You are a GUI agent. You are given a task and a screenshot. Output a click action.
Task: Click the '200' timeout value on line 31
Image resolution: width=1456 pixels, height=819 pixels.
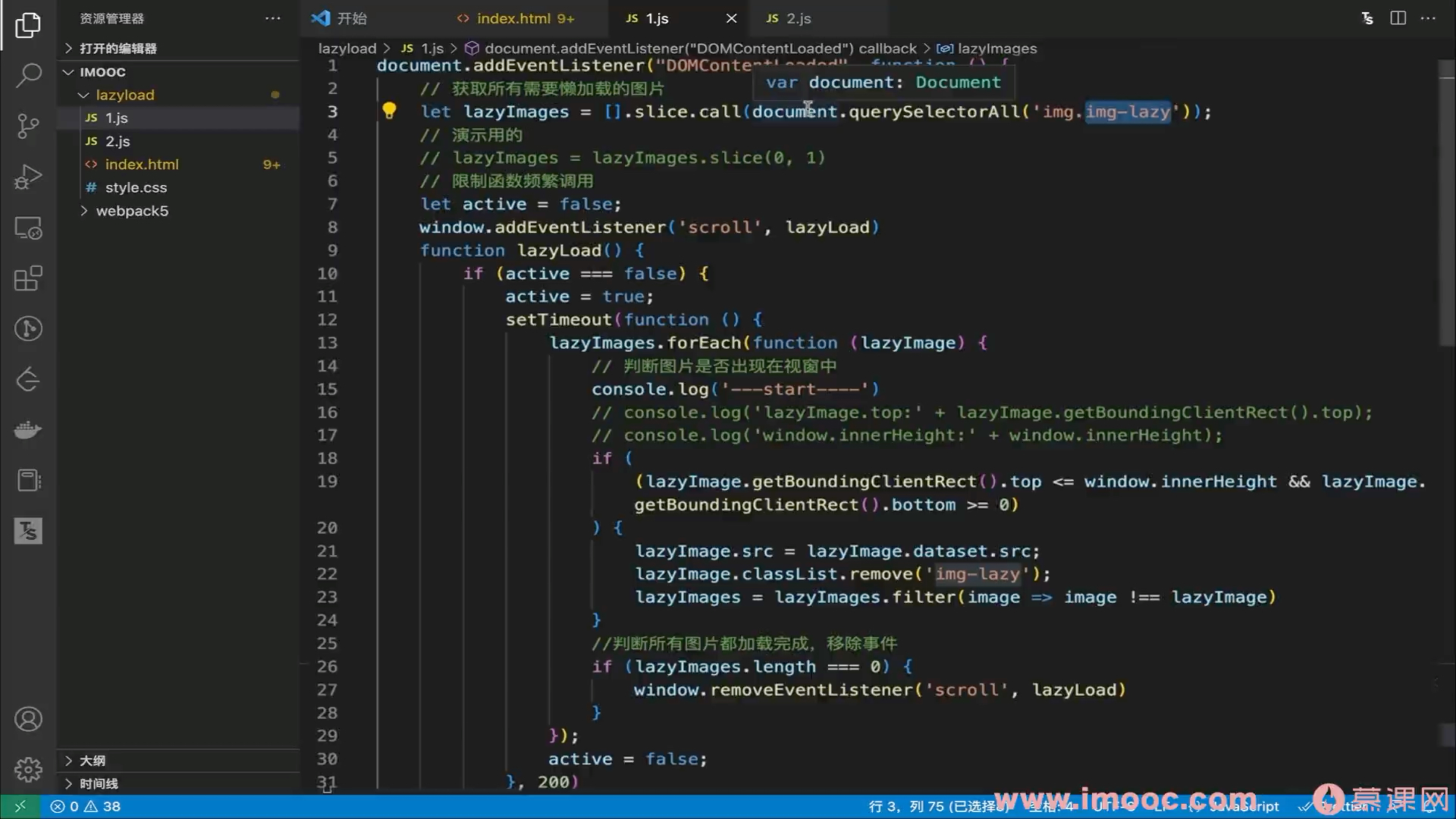click(x=554, y=782)
